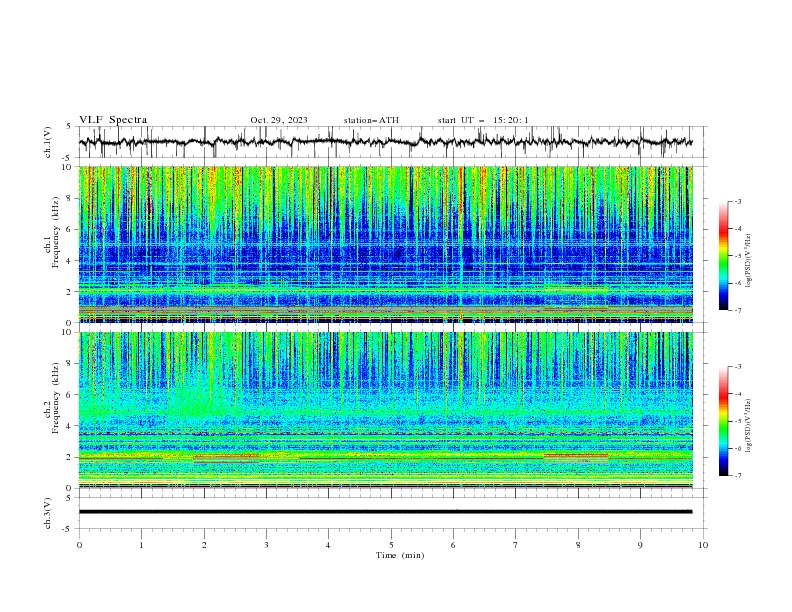
Task: Click the ch.3 flat black voltage trace
Action: 385,512
